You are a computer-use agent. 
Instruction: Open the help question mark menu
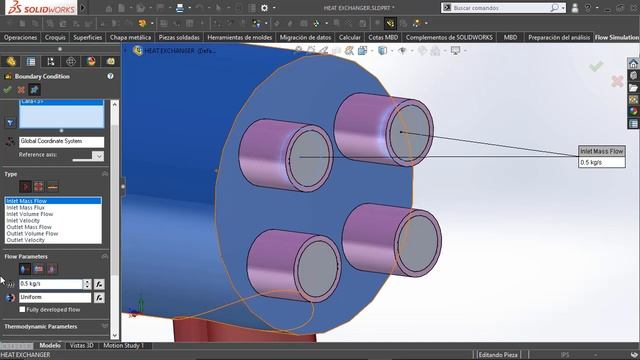click(588, 8)
